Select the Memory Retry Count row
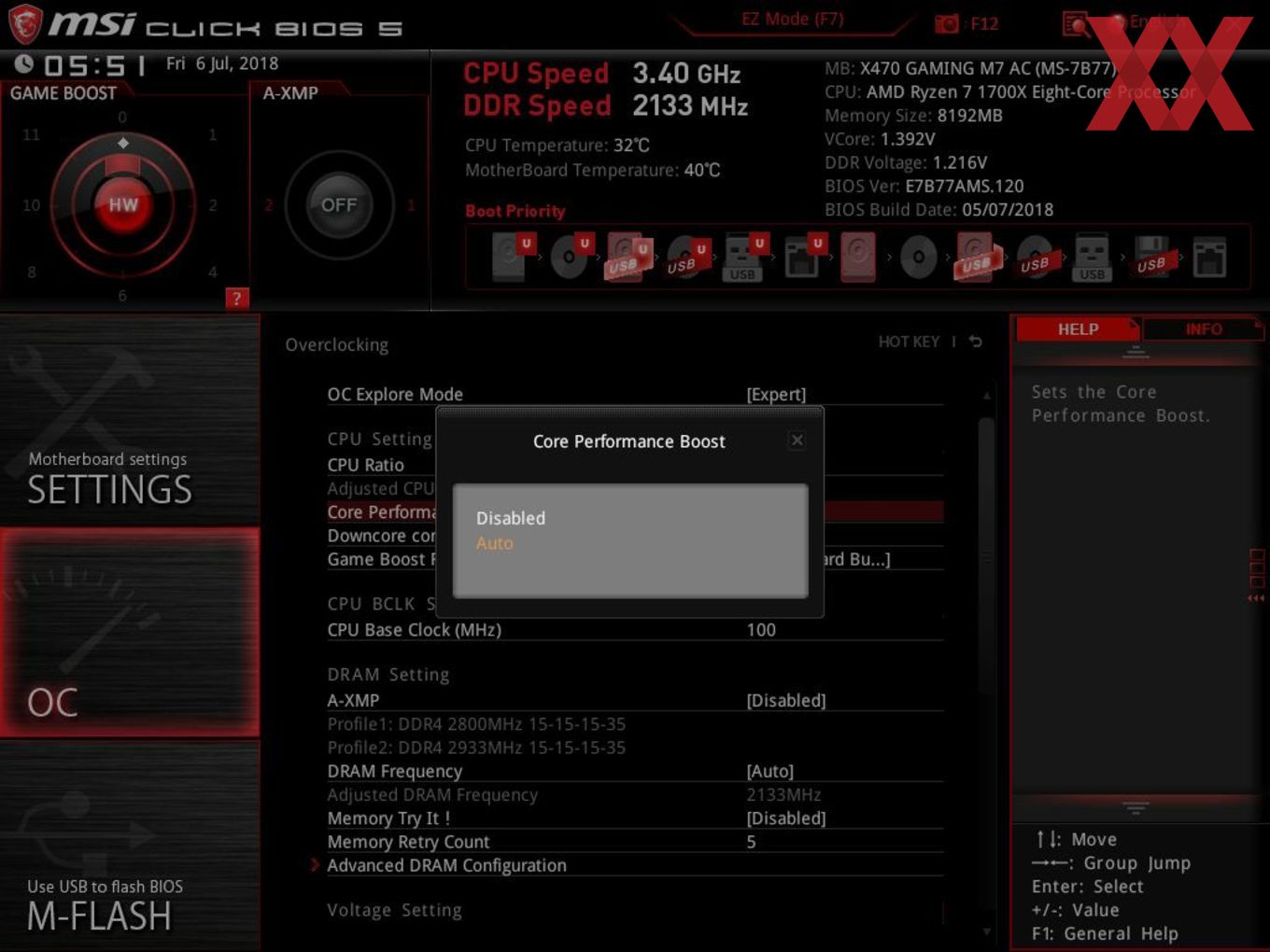Screen dimensions: 1270x952 tap(634, 842)
